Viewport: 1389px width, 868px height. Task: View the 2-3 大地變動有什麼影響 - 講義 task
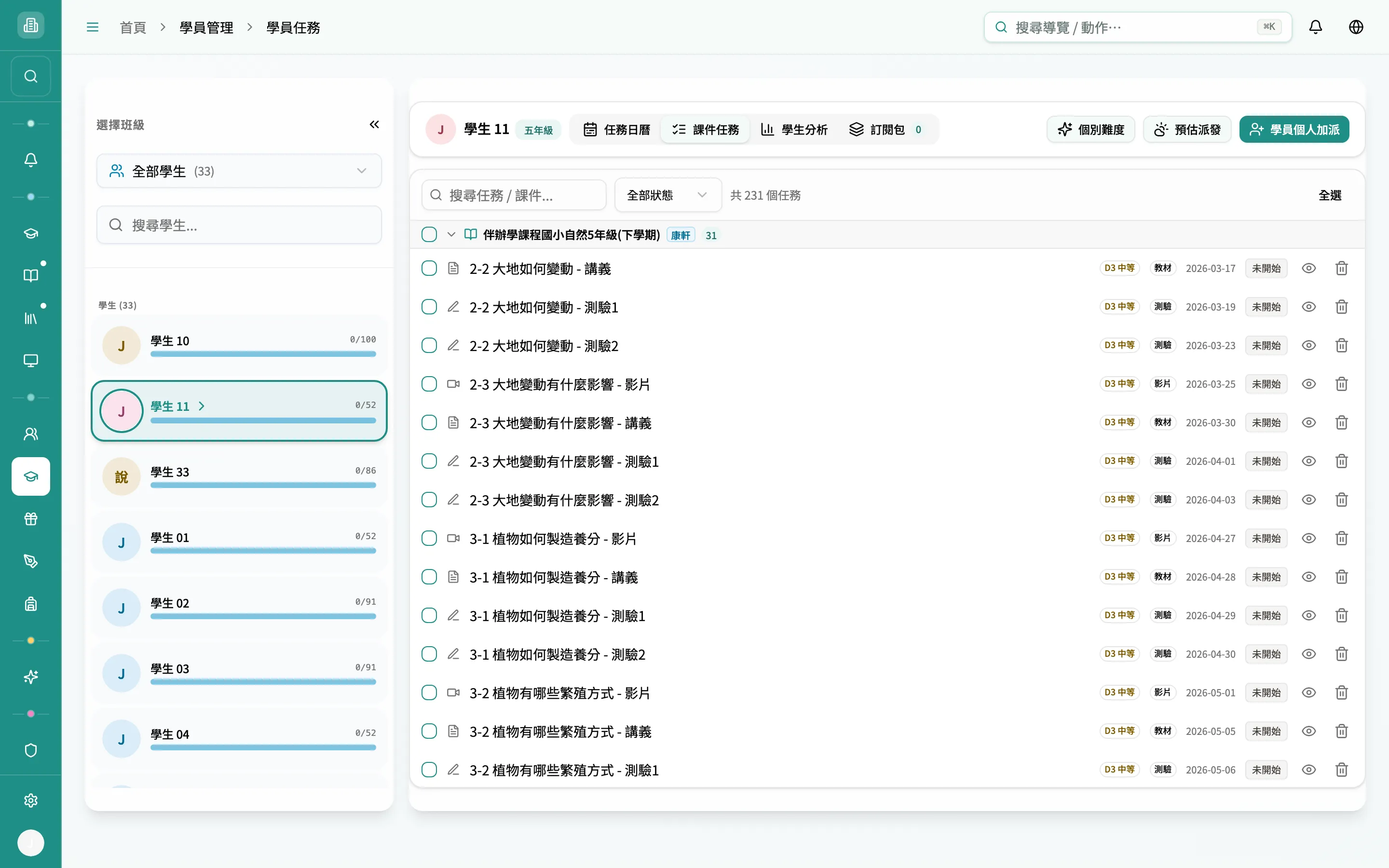click(1308, 422)
